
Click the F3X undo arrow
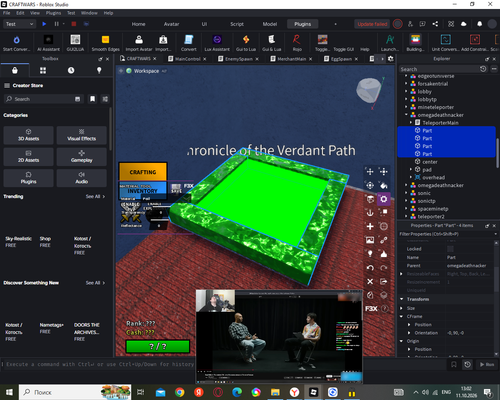(370, 268)
